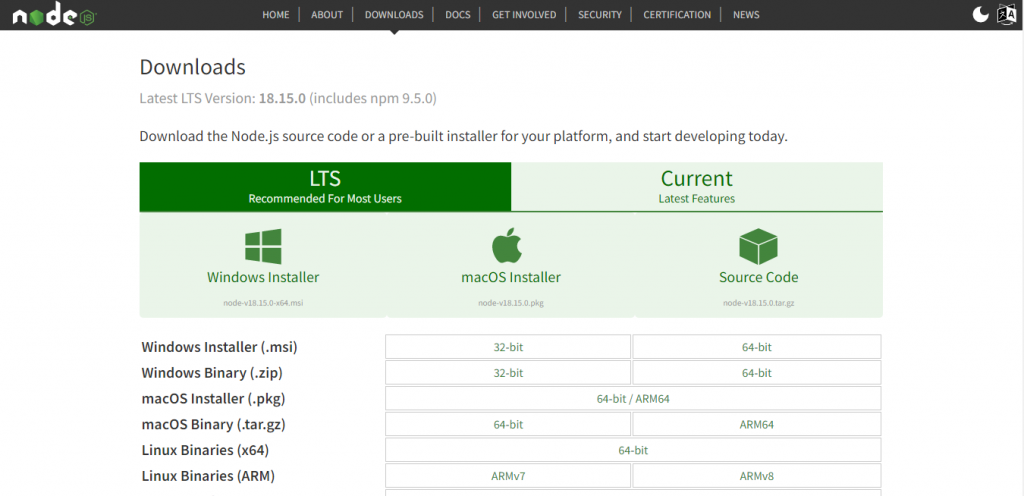Open the HOME menu item
Screen dimensions: 1024x496
(x=275, y=15)
